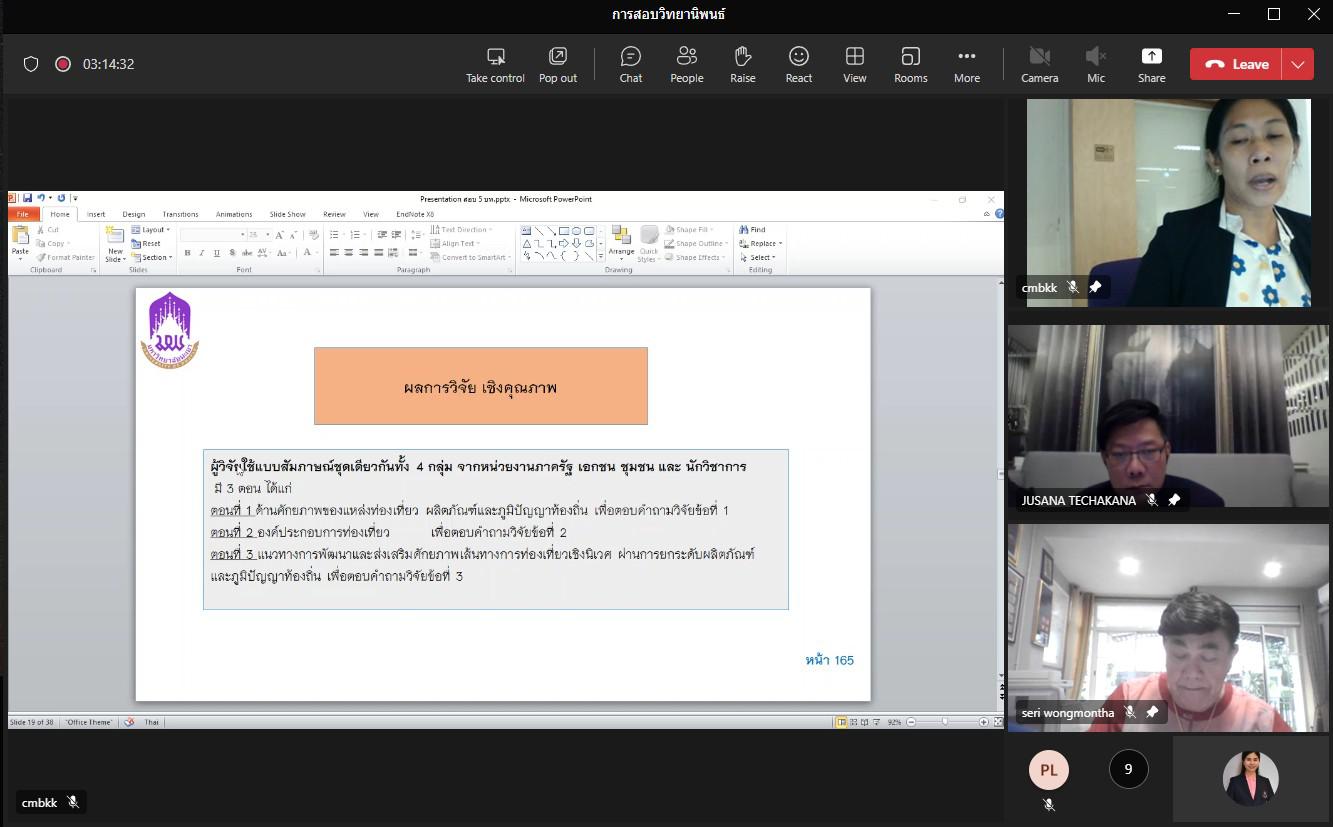Switch to the Design ribbon tab

[x=134, y=214]
